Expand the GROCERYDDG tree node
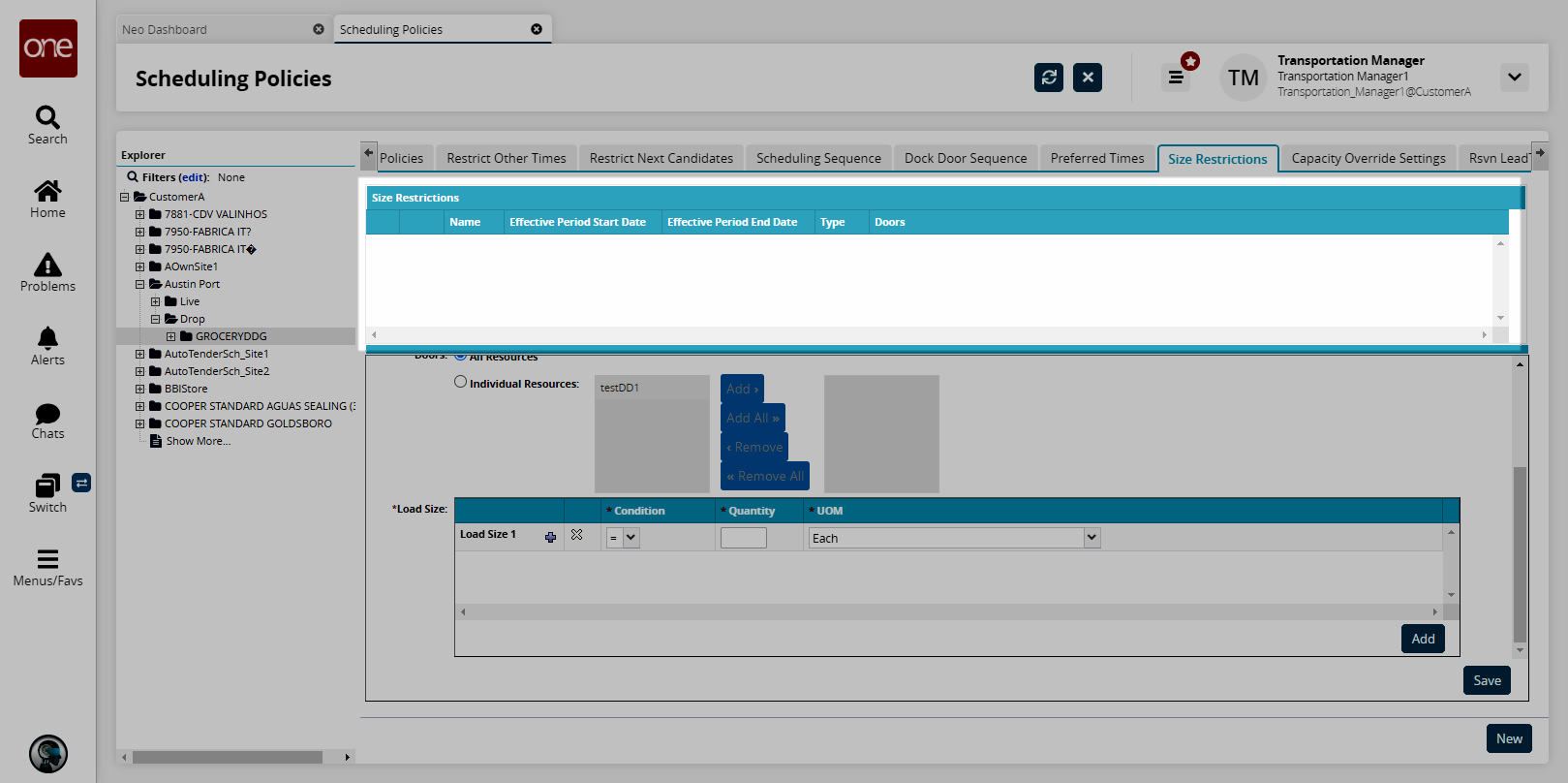The height and width of the screenshot is (783, 1568). [x=171, y=336]
